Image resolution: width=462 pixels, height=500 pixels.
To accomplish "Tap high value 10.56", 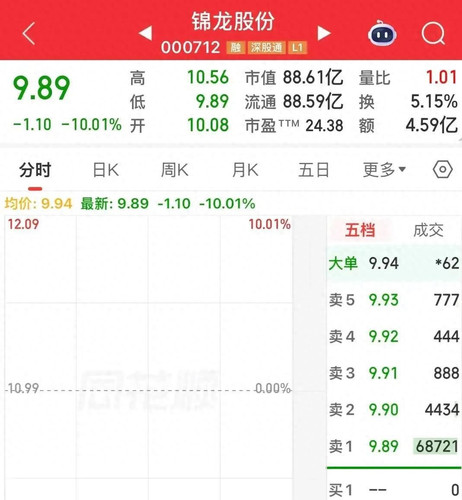I will coord(208,77).
